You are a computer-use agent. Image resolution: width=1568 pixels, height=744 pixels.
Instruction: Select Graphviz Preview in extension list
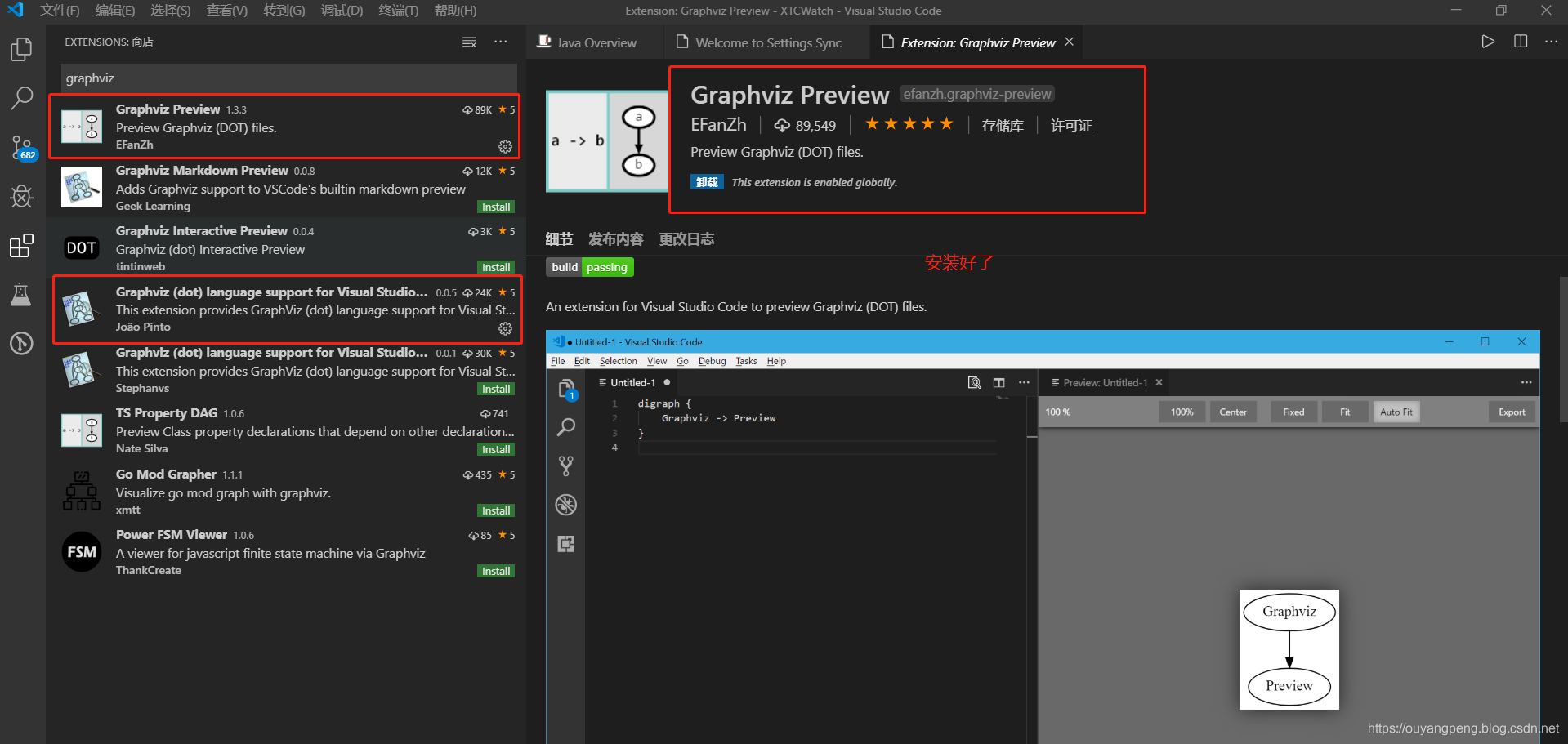[284, 127]
